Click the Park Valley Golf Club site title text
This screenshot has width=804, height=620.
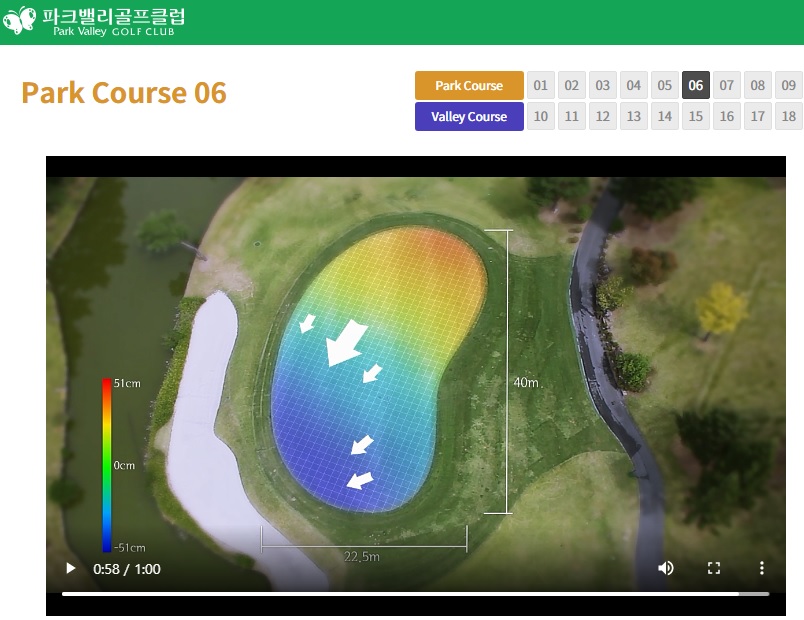coord(113,22)
